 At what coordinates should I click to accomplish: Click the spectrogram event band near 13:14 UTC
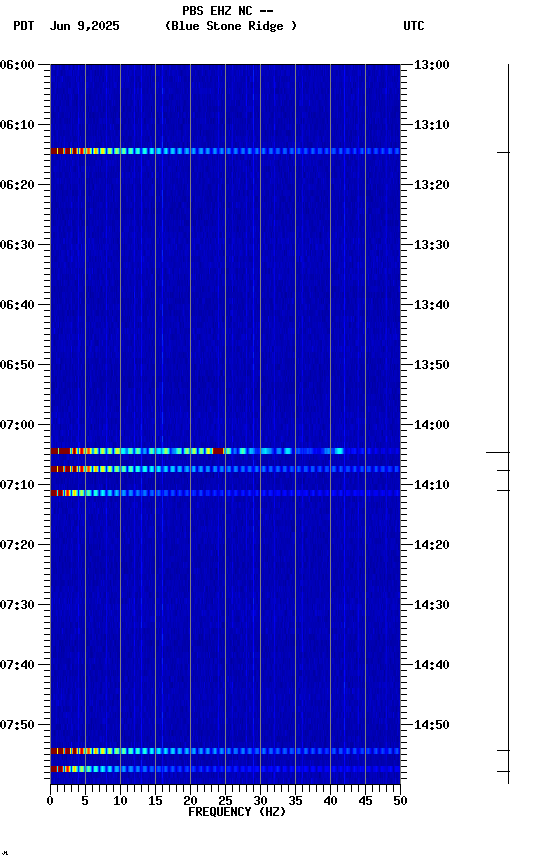pyautogui.click(x=225, y=151)
